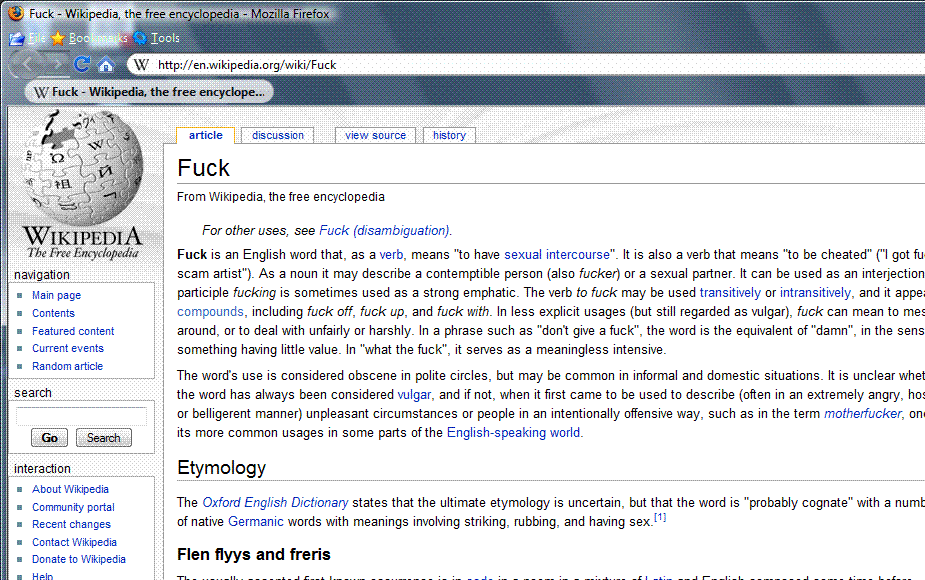This screenshot has width=925, height=580.
Task: Open the Oxford English Dictionary link
Action: coord(275,503)
